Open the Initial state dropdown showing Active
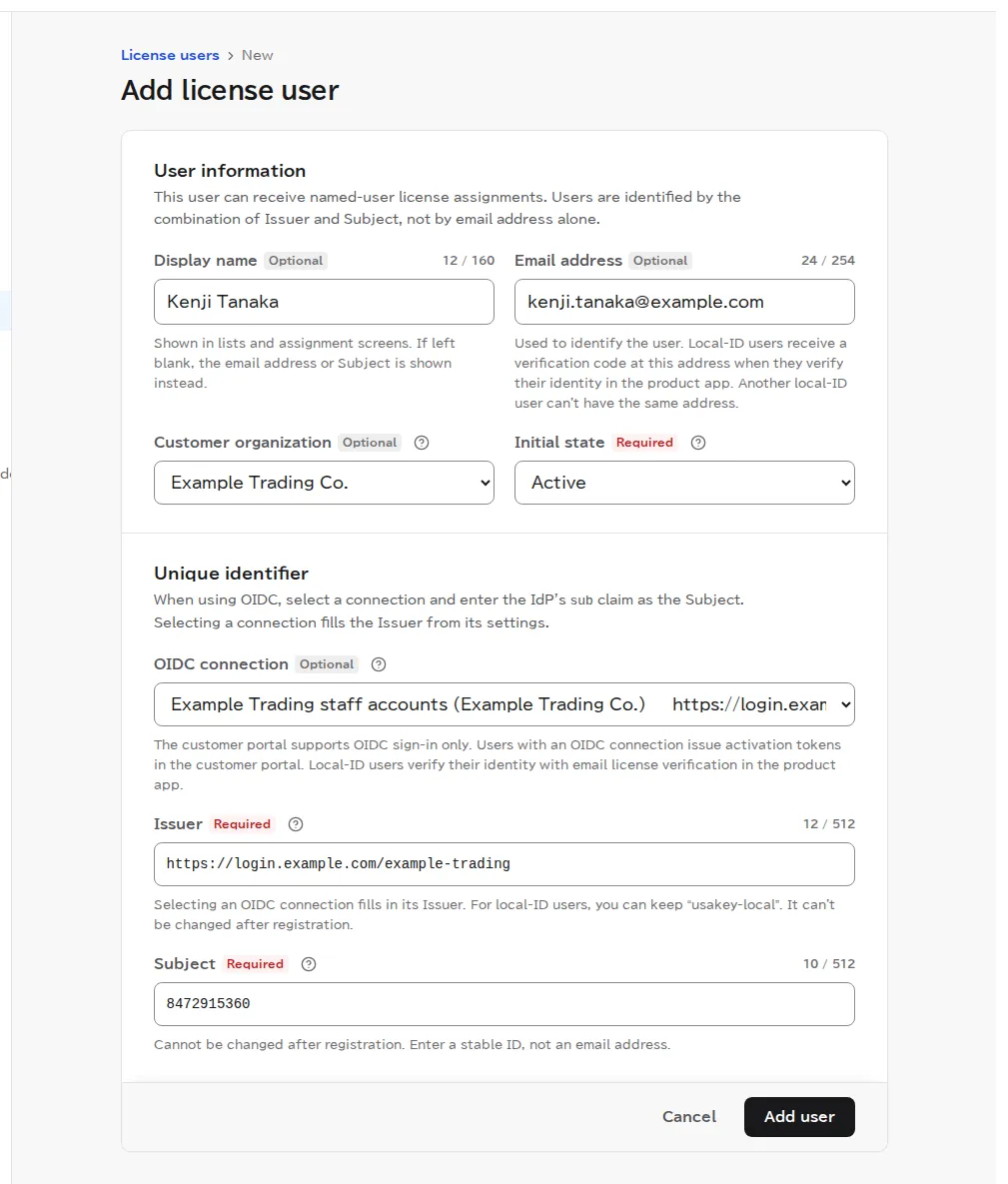 tap(684, 483)
